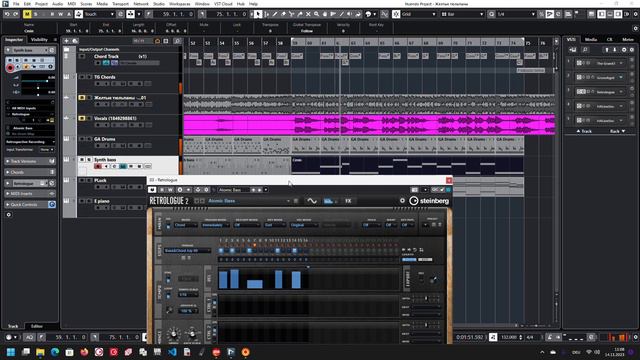Toggle the global Solo S button
640x360 pixels.
pos(36,14)
